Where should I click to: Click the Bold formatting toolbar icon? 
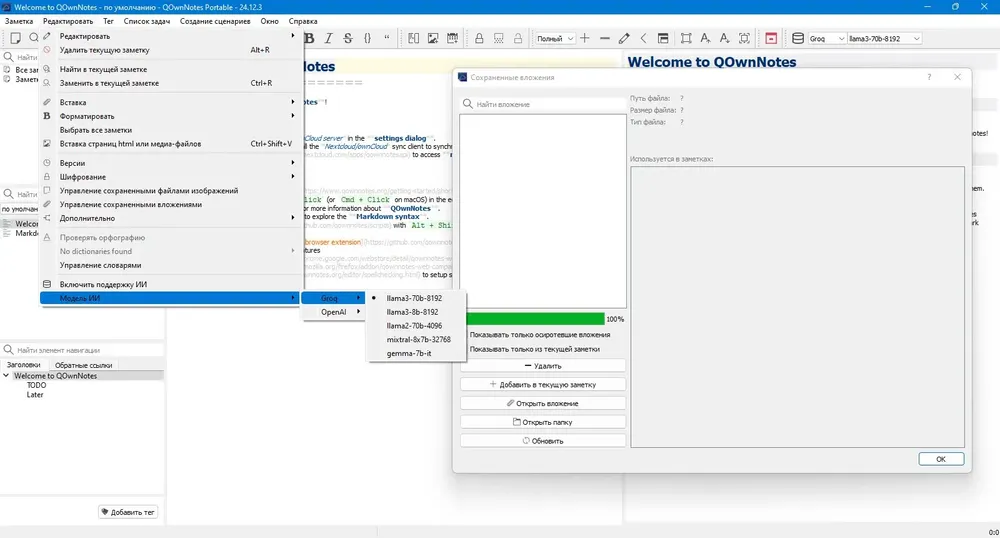tap(309, 38)
